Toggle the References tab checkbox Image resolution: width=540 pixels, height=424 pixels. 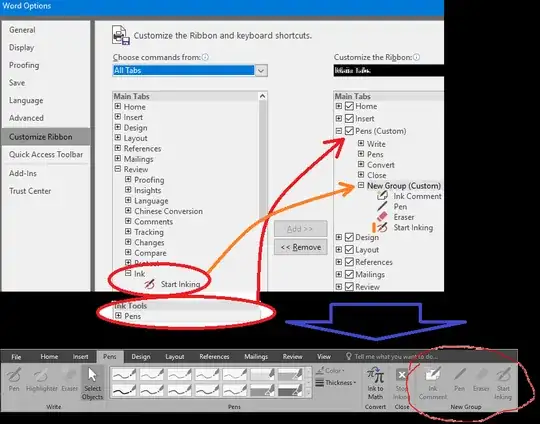point(349,262)
